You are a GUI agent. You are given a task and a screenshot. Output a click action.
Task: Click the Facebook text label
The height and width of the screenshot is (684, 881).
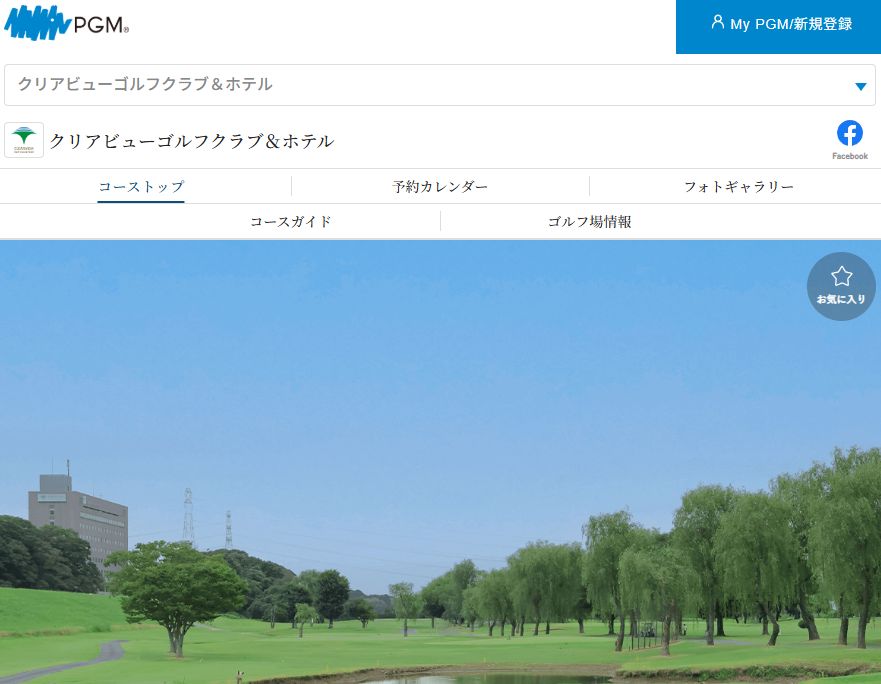[x=849, y=156]
